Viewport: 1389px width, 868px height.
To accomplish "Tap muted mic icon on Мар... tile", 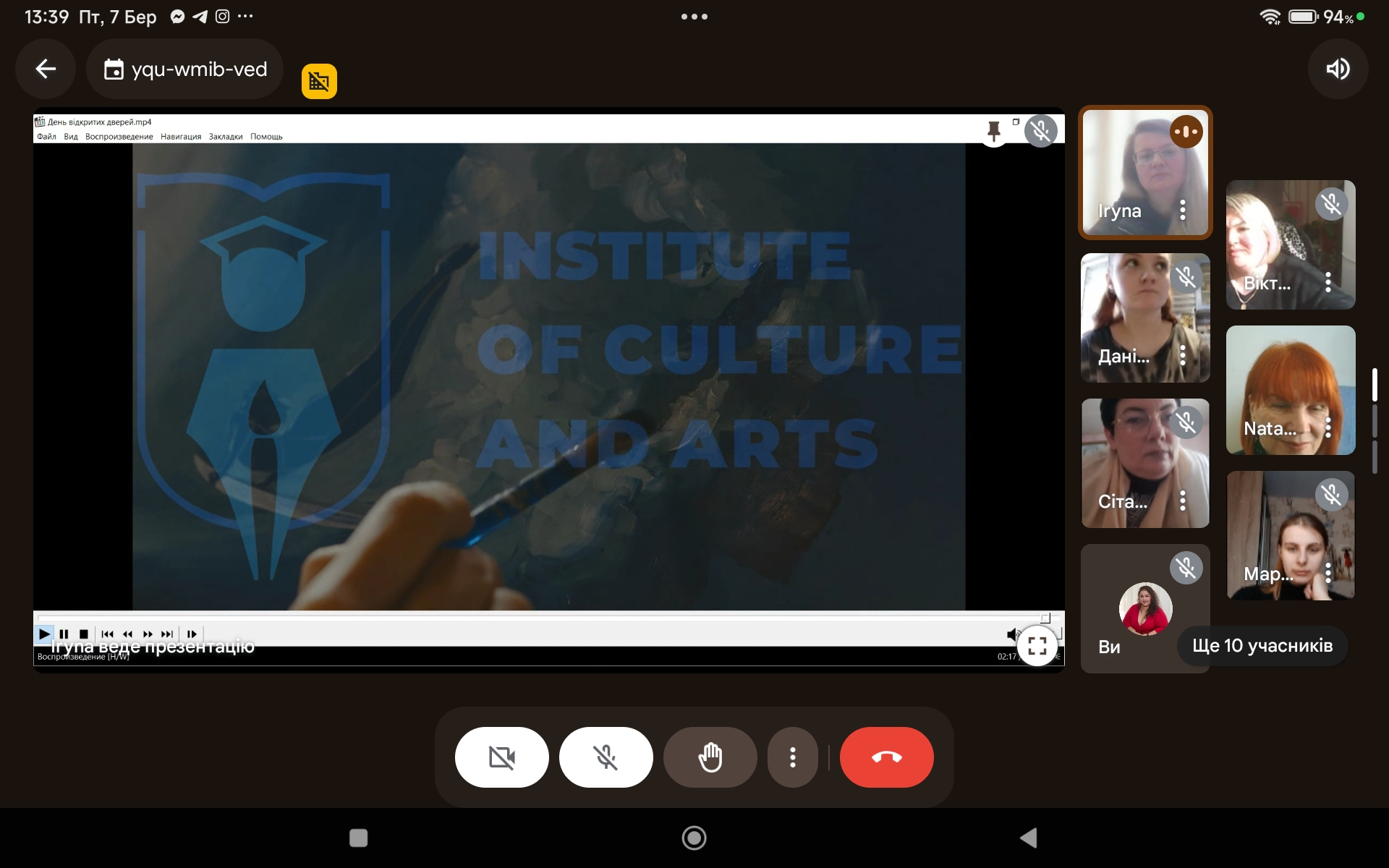I will click(x=1332, y=495).
